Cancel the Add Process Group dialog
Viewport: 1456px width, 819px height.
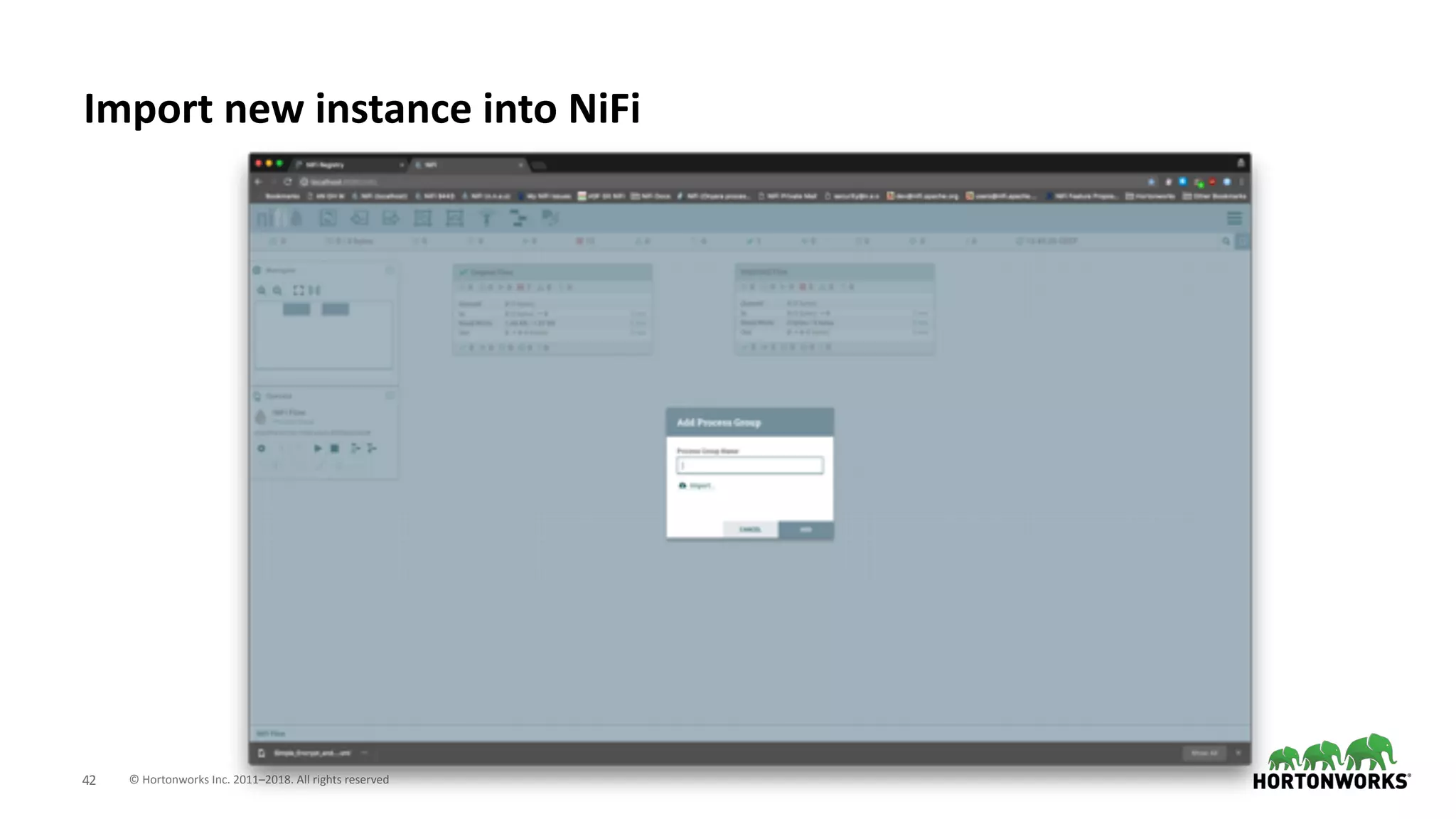coord(750,530)
